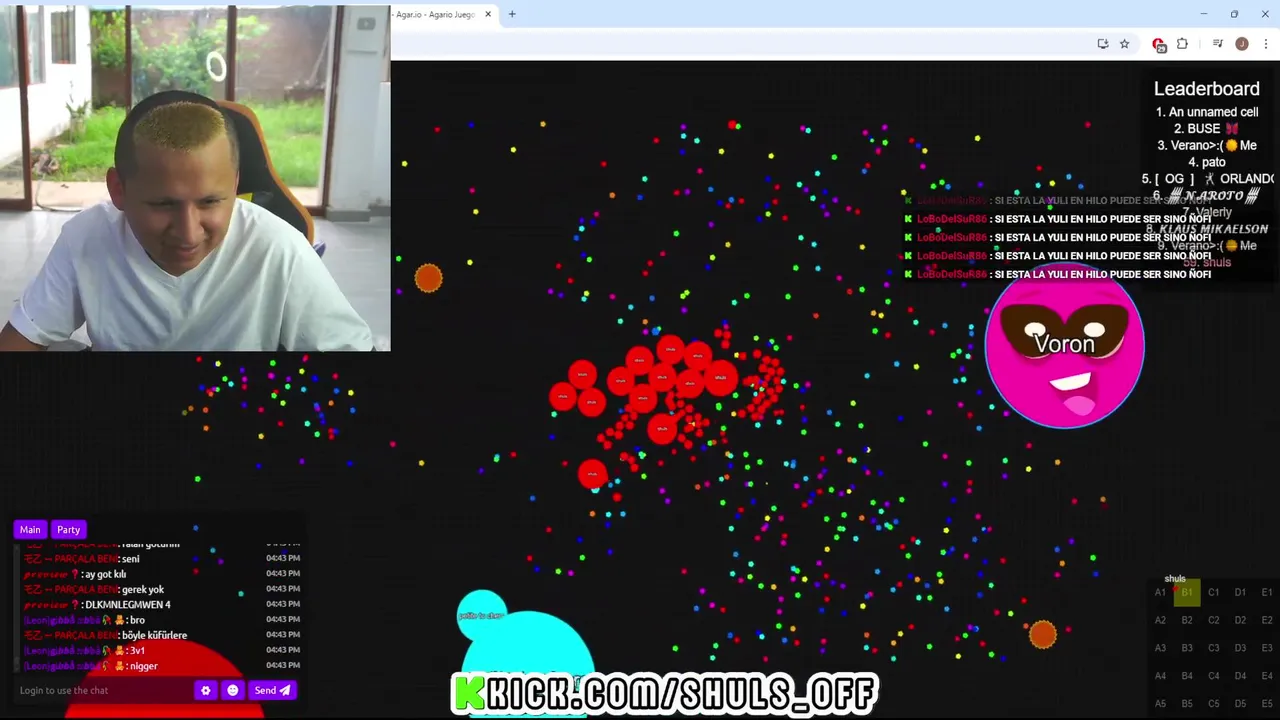Click chat message '3v1'
1280x720 pixels.
tap(137, 651)
